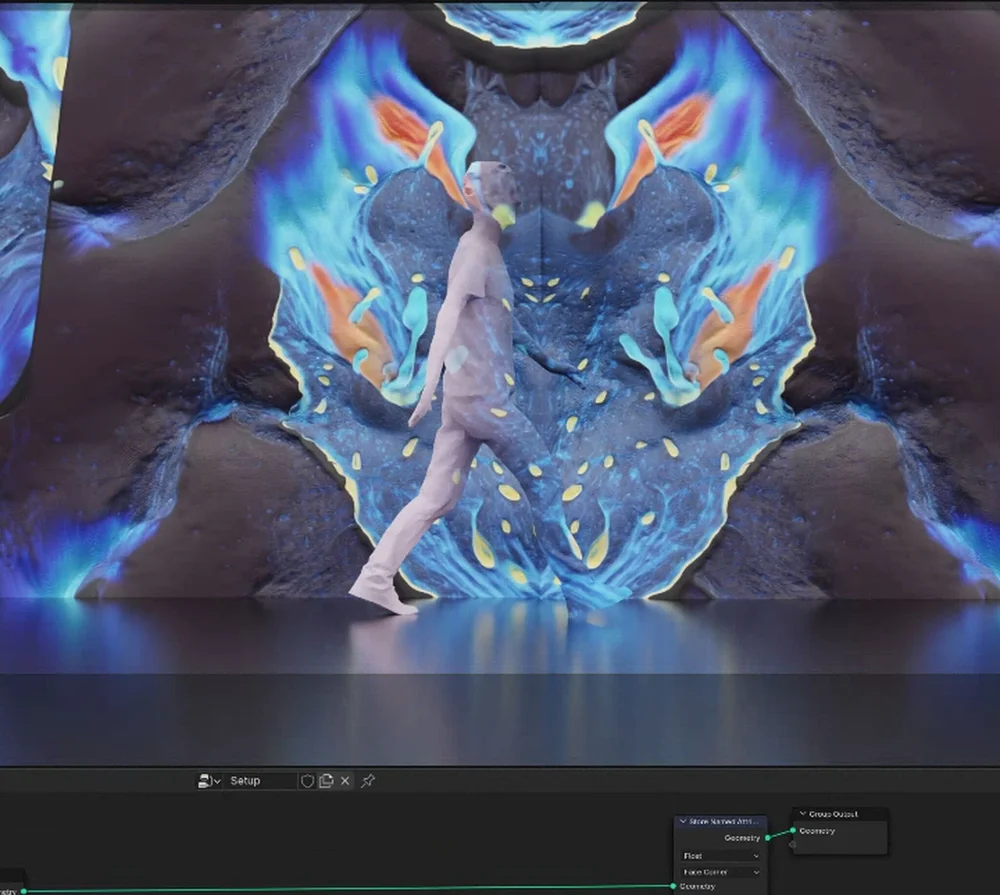Create a new copy of the node tree
The height and width of the screenshot is (895, 1000).
[x=326, y=780]
